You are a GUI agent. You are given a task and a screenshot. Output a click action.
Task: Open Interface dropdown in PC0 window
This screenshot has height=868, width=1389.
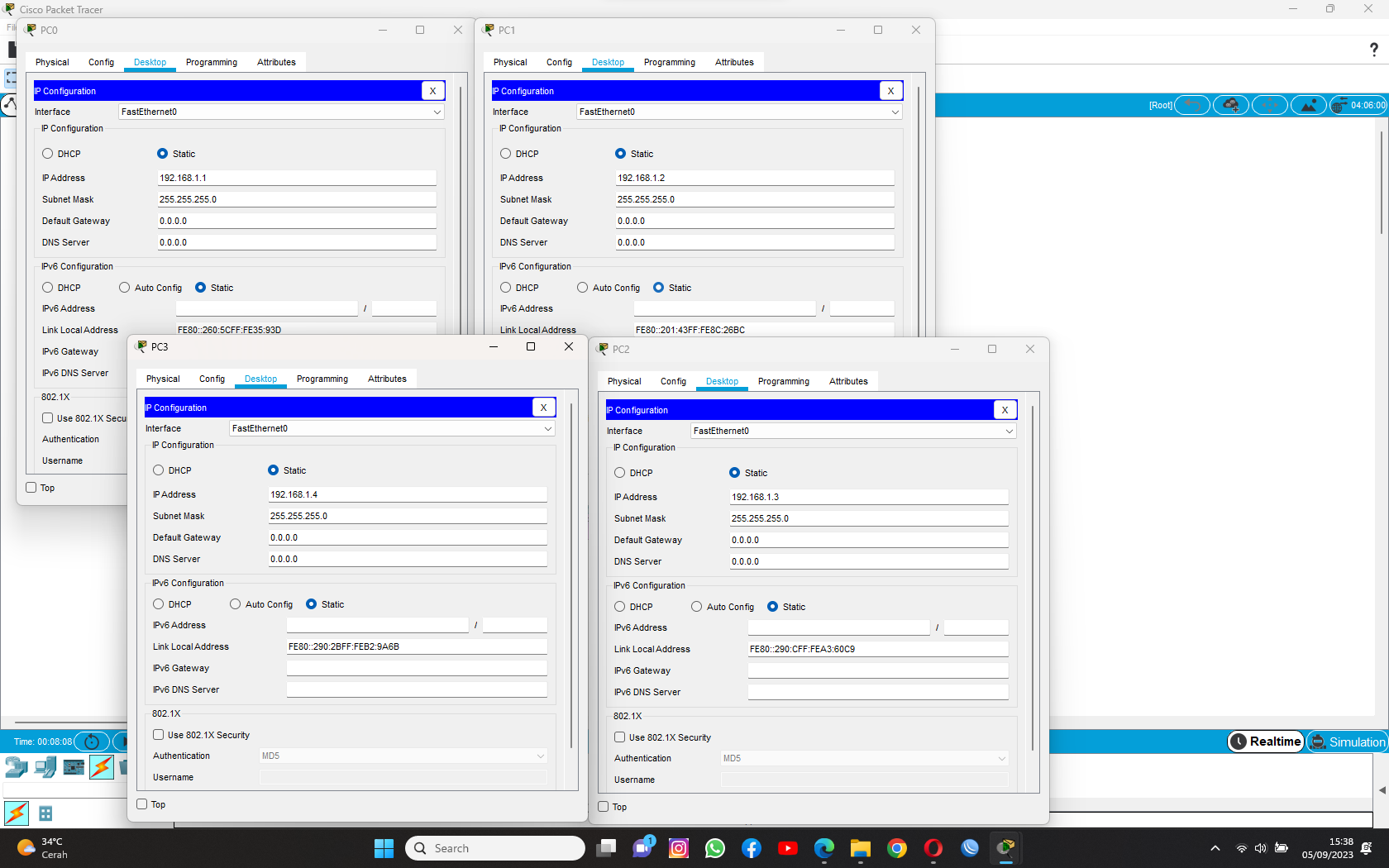pyautogui.click(x=281, y=112)
